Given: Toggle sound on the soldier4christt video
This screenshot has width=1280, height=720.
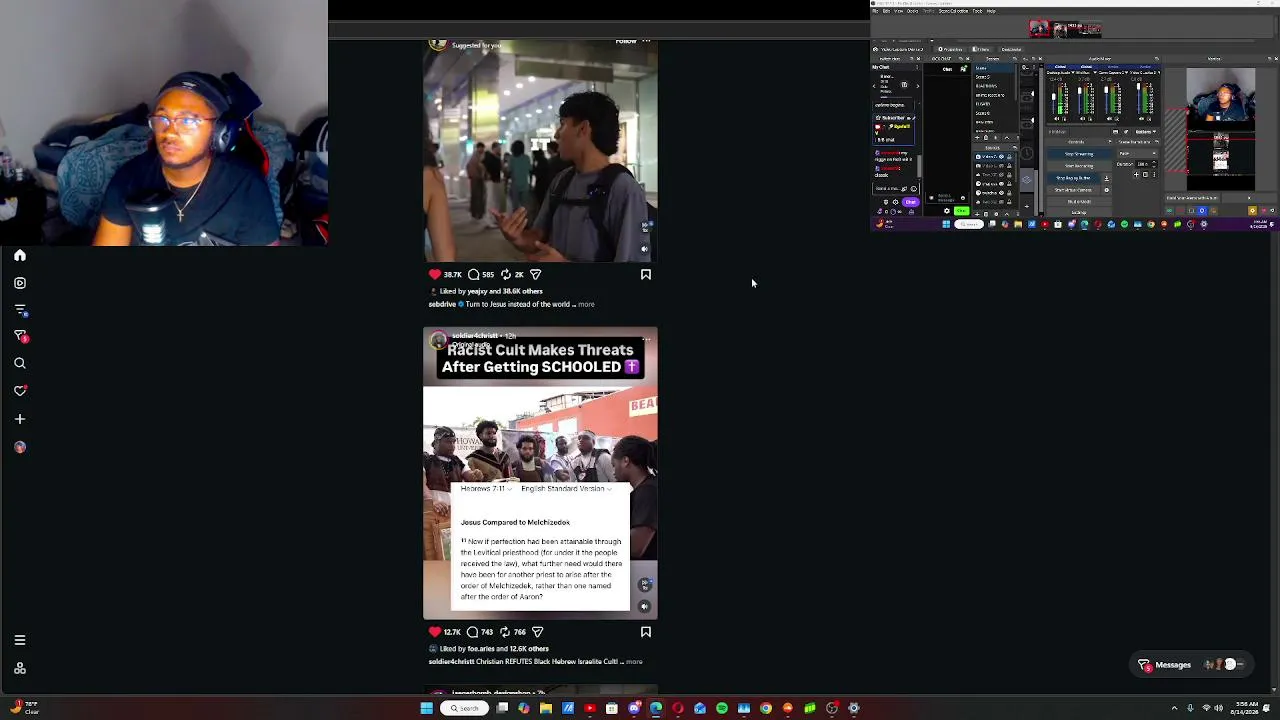Looking at the screenshot, I should [645, 606].
